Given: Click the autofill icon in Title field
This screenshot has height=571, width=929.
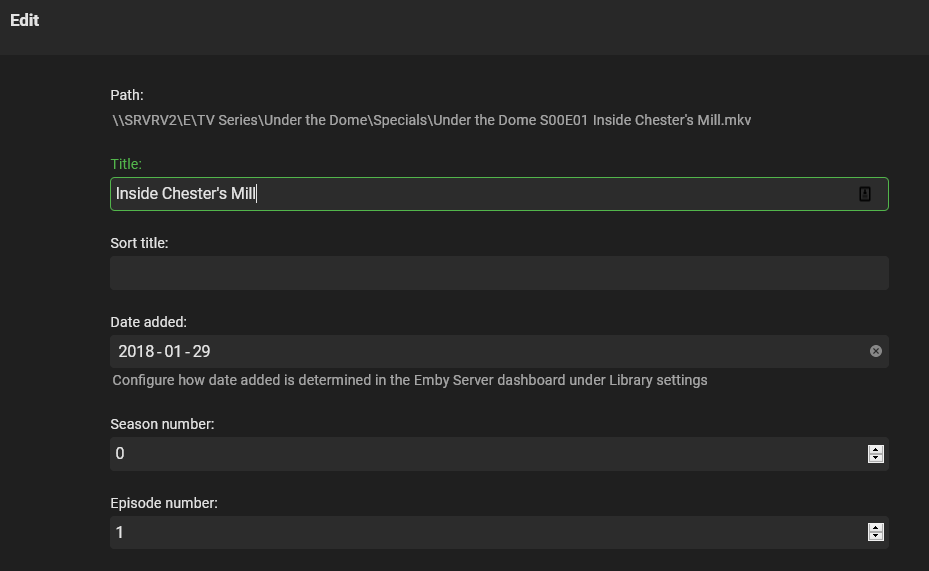Looking at the screenshot, I should click(865, 194).
